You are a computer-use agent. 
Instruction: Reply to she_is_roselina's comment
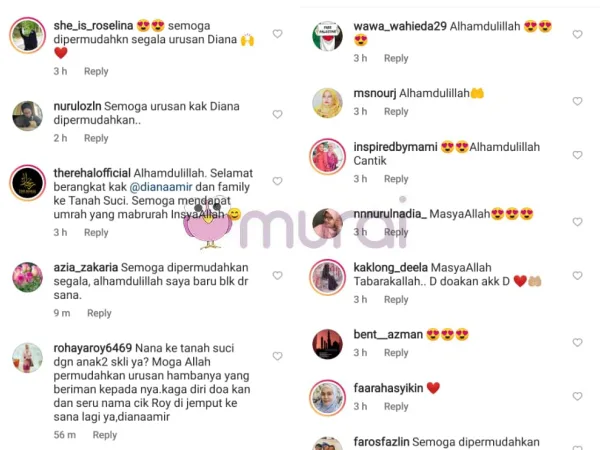pos(96,71)
